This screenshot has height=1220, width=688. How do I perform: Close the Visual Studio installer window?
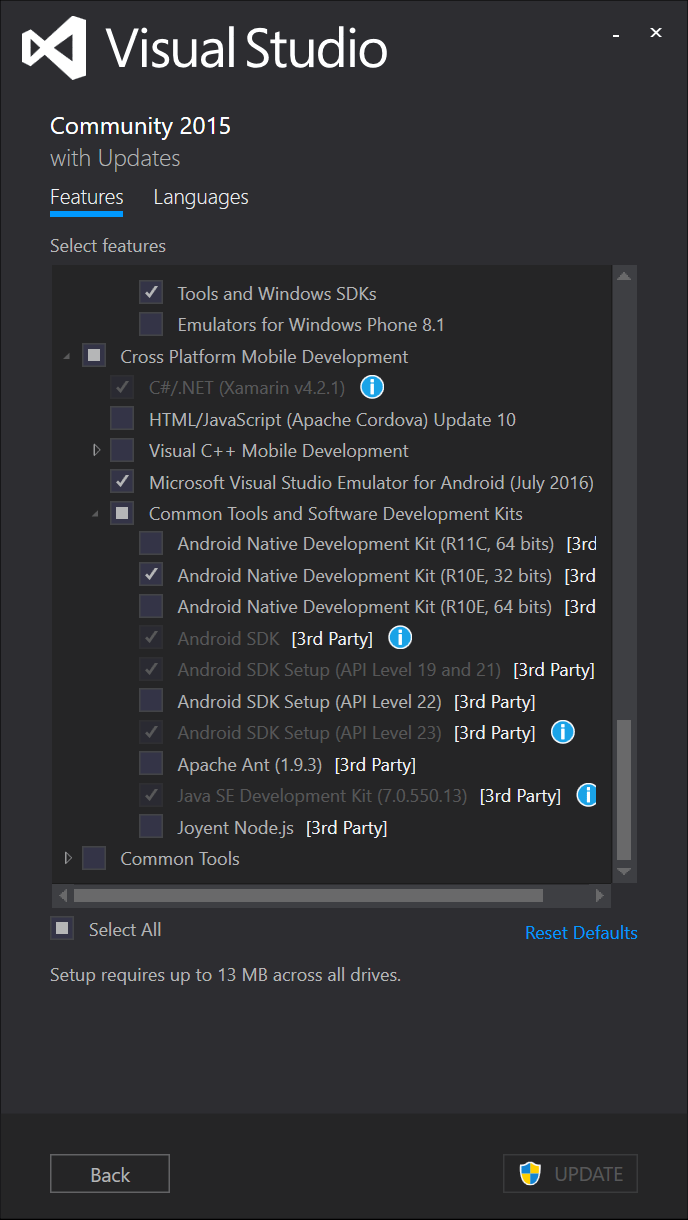(656, 33)
